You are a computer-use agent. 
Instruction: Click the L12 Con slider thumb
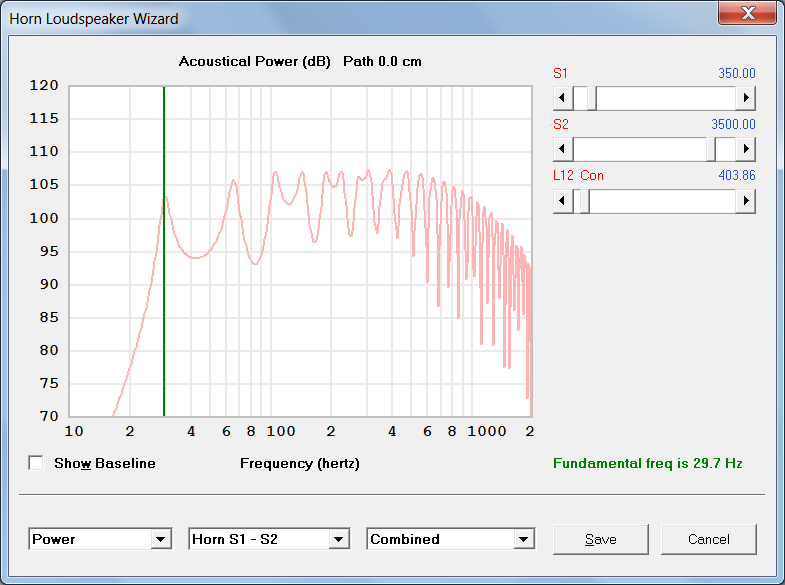pyautogui.click(x=585, y=201)
